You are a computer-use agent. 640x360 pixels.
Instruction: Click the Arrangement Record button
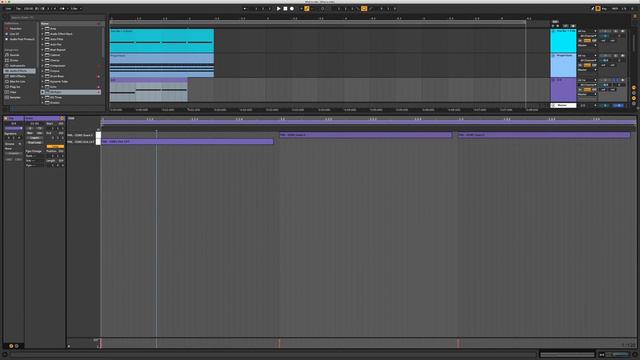[292, 9]
